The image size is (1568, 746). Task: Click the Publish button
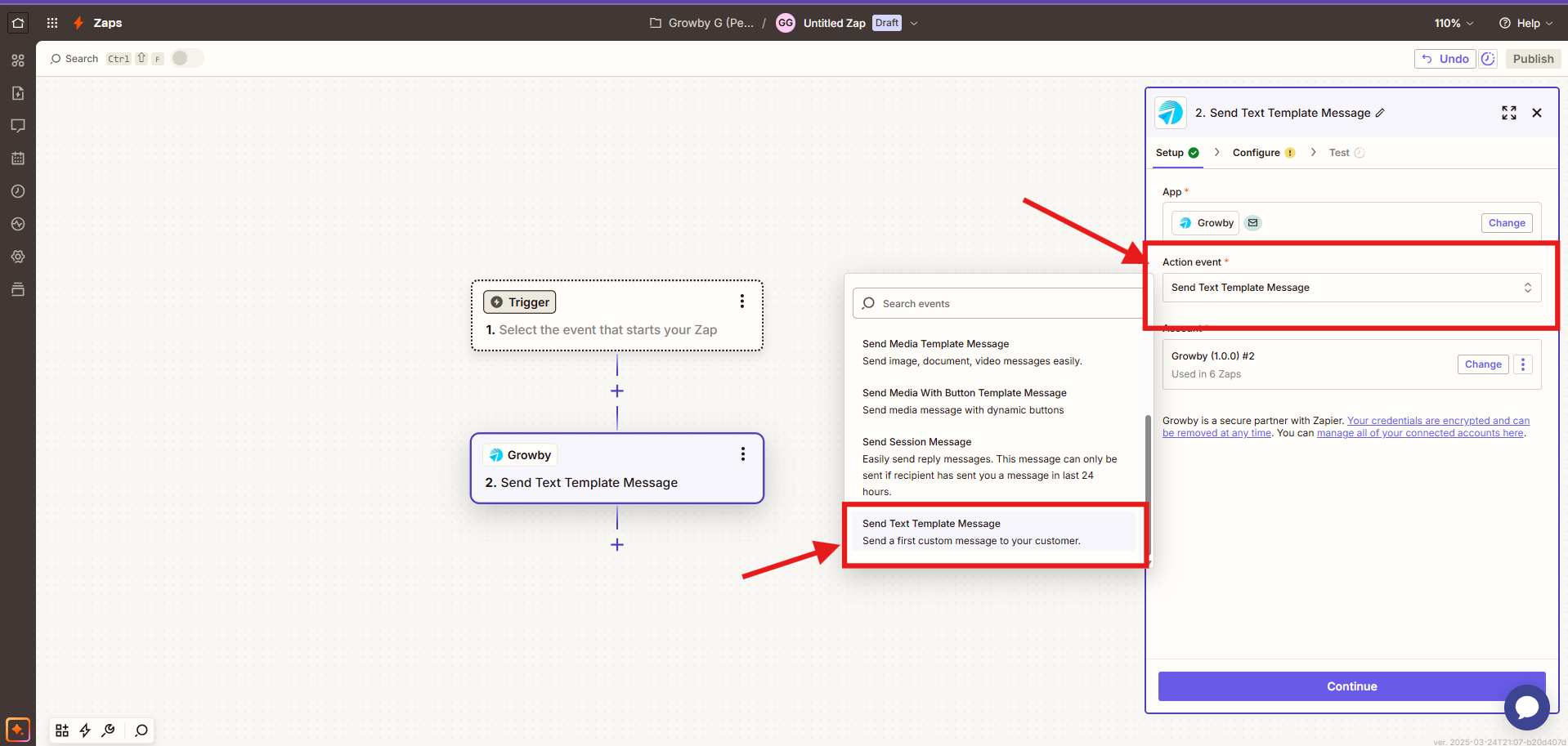click(x=1533, y=59)
